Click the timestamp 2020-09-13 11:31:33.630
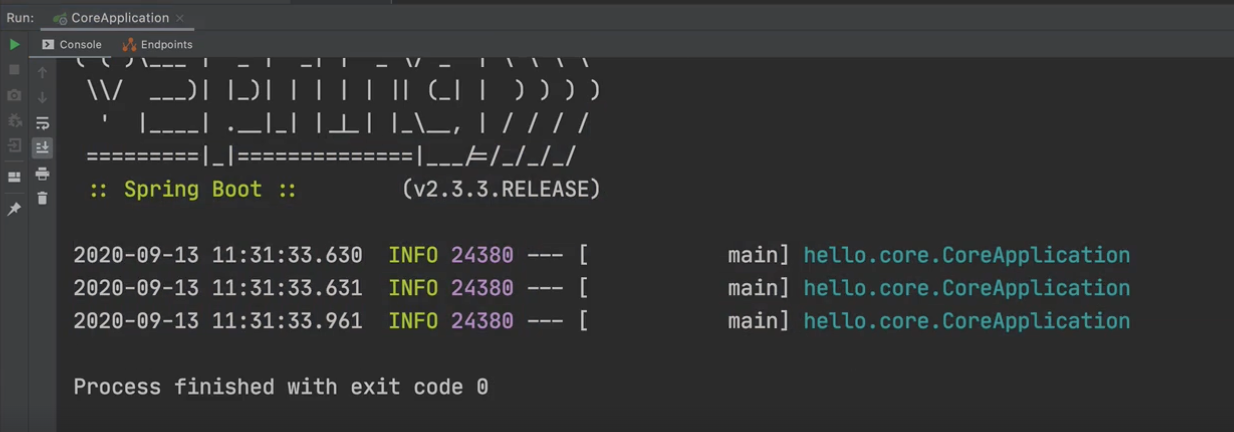 [218, 255]
